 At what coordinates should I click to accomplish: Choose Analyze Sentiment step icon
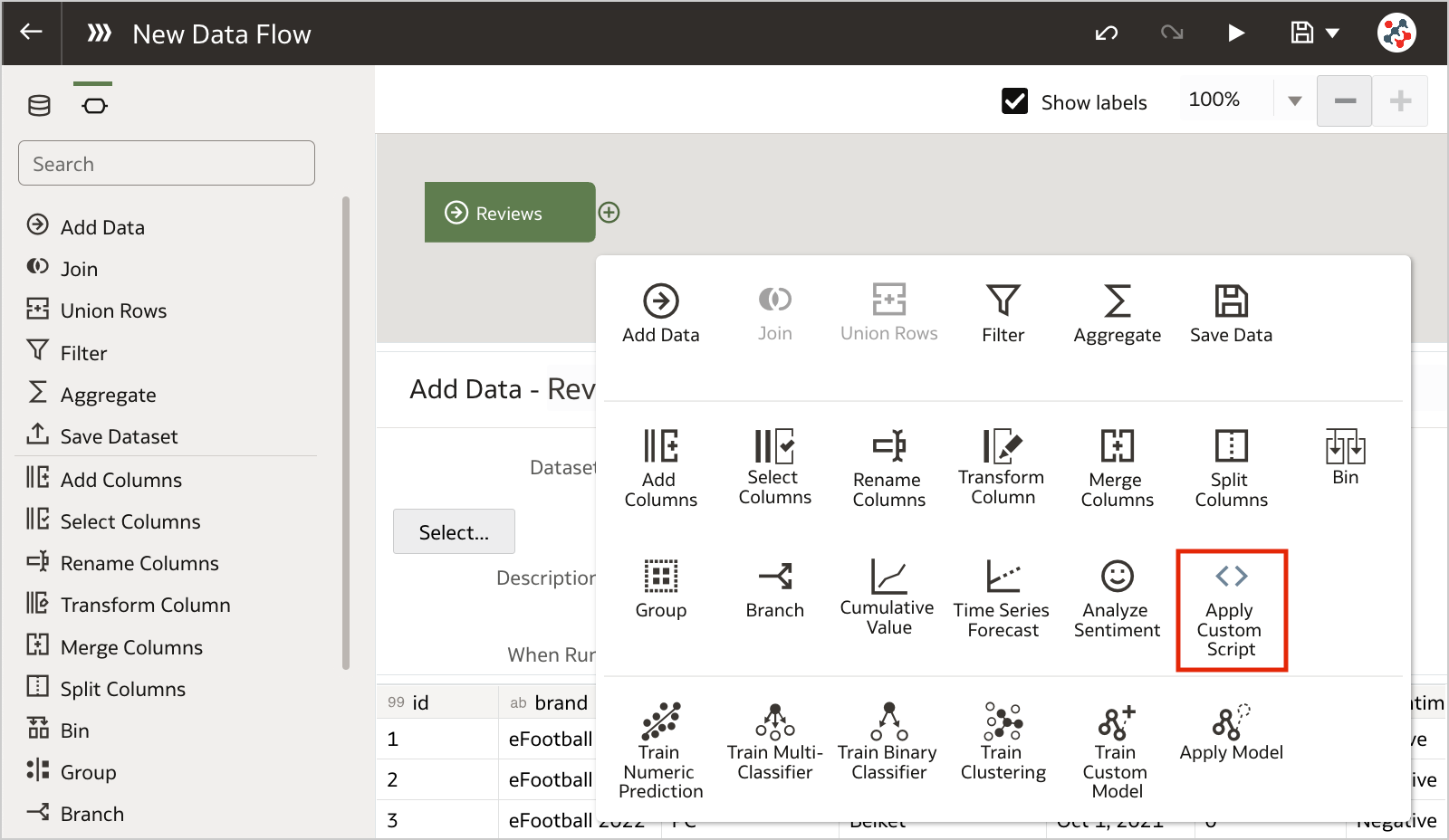click(x=1117, y=577)
